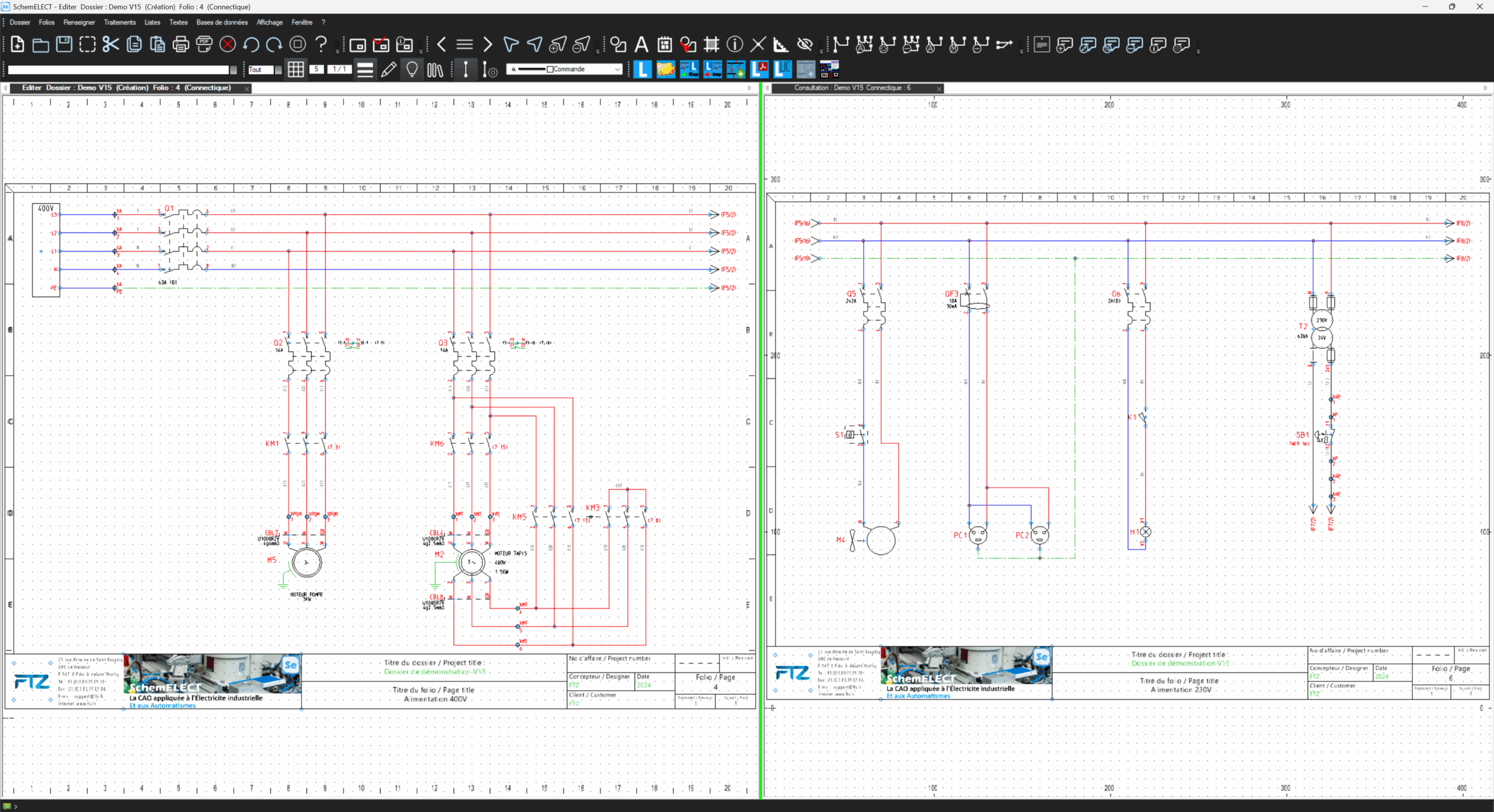Click the export to PDF printer icon
The width and height of the screenshot is (1494, 812).
coord(204,44)
